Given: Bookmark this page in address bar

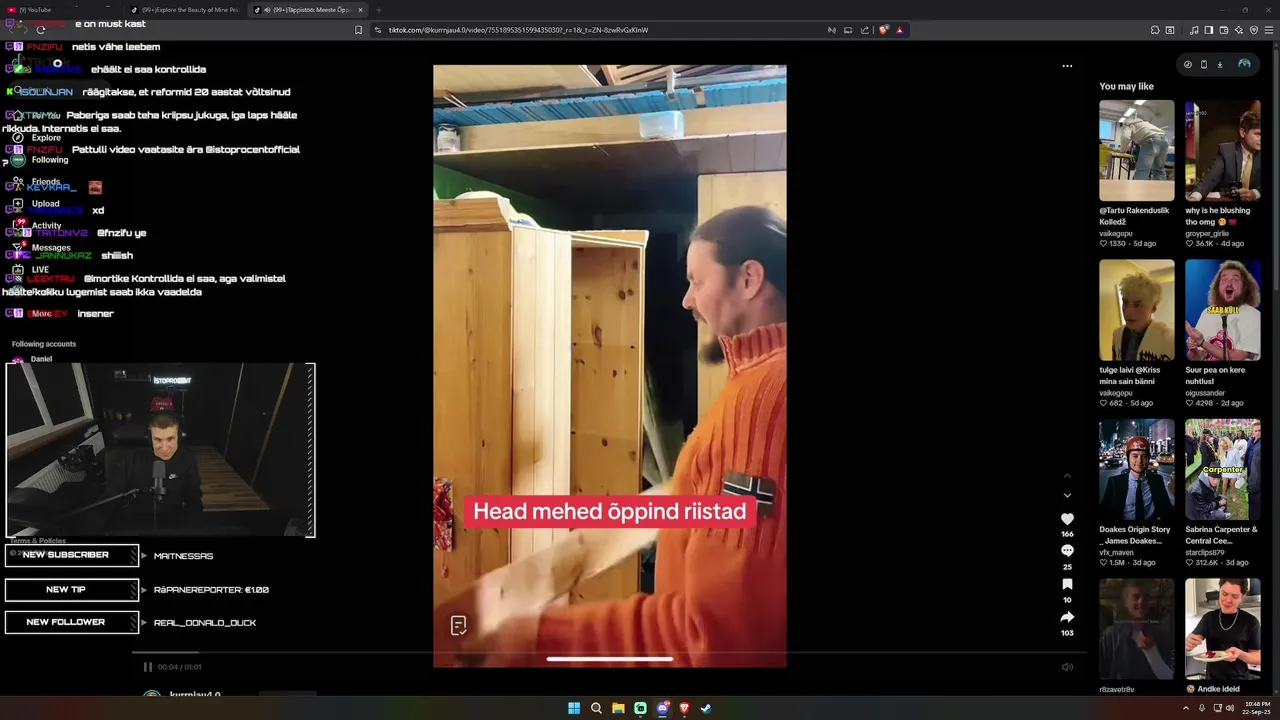Looking at the screenshot, I should [x=359, y=30].
